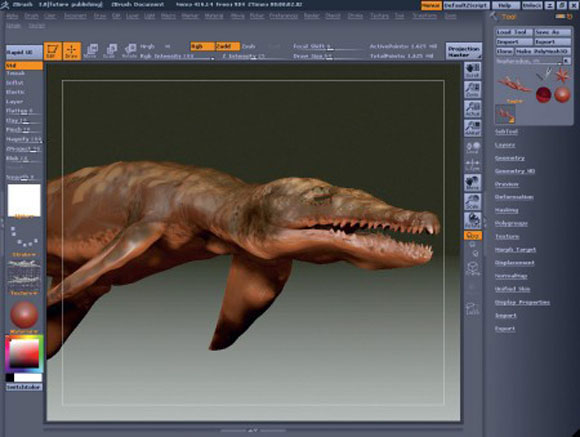580x437 pixels.
Task: Open Projection Master
Action: (x=464, y=51)
